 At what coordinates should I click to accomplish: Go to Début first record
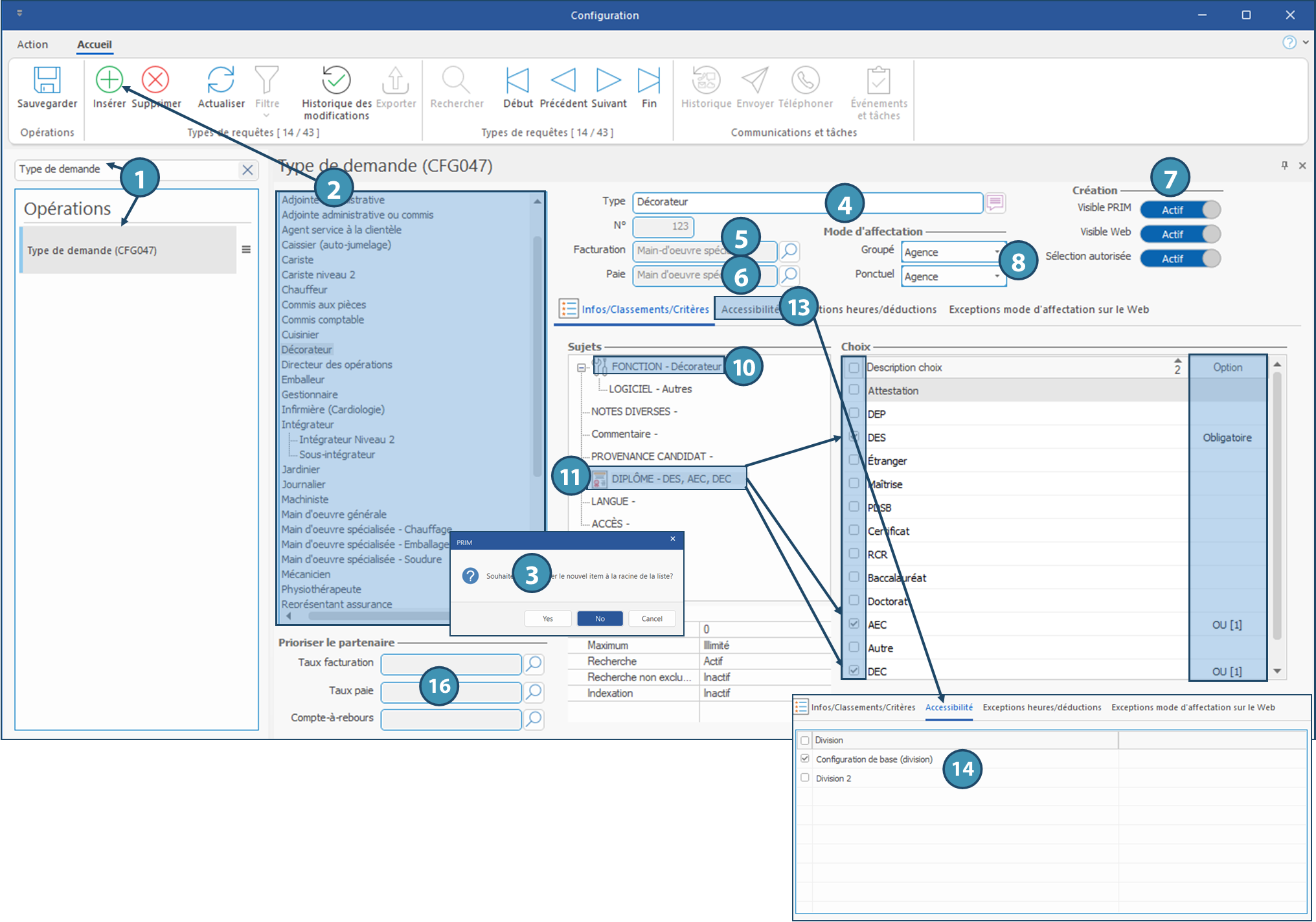pos(517,80)
